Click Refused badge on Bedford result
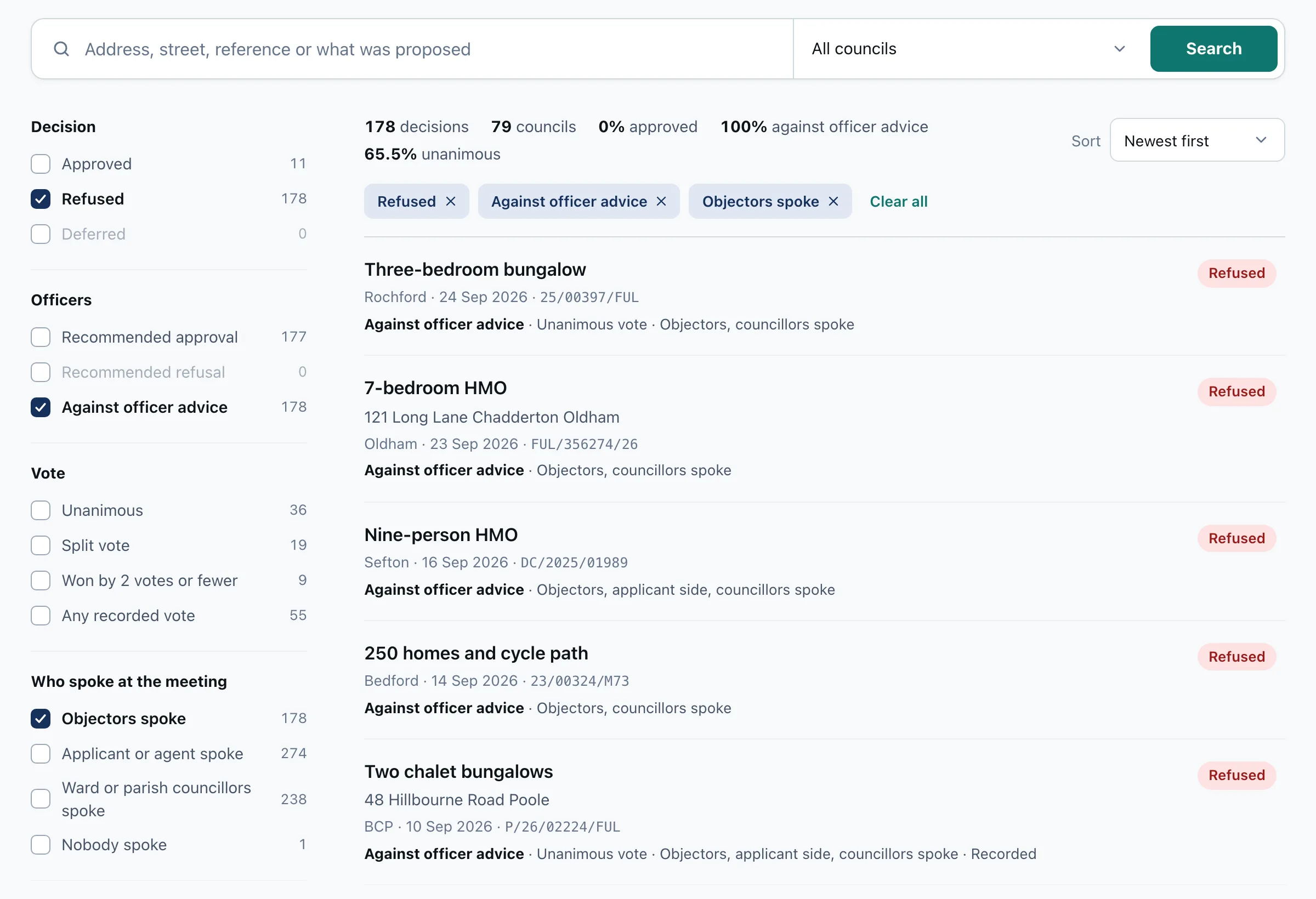Screen dimensions: 1316x899 point(1236,657)
